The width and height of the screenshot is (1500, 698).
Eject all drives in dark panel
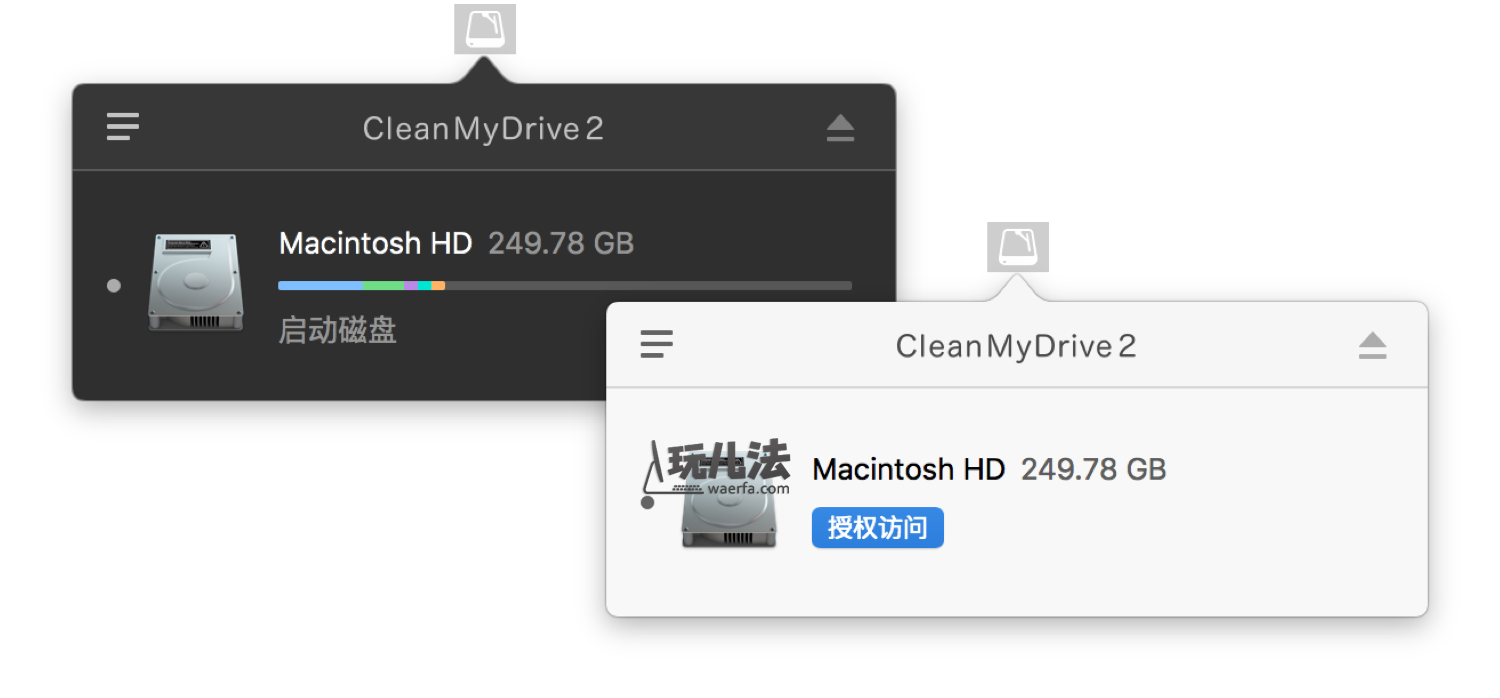[841, 128]
